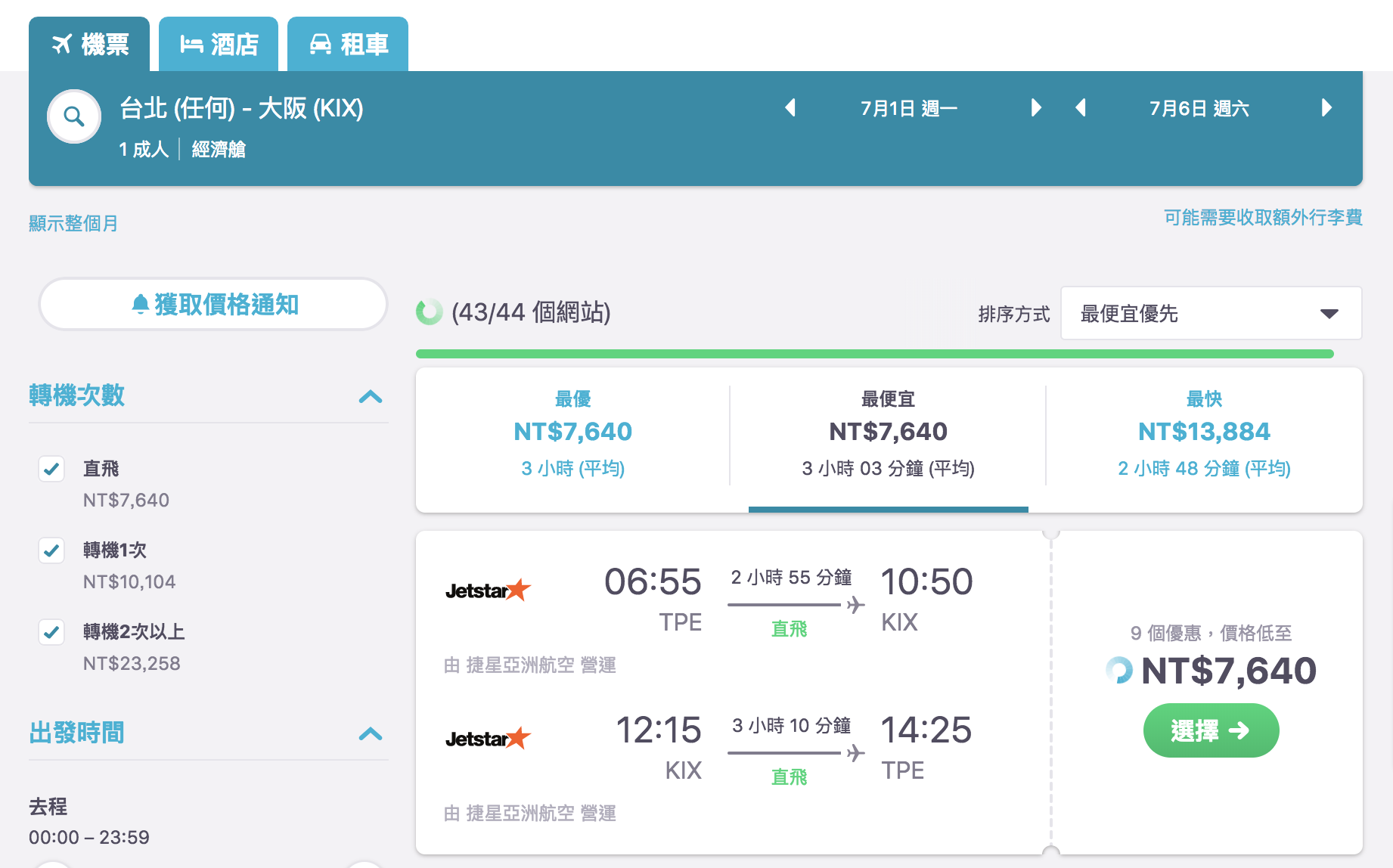Click the loading spinner beside 43/44 個網站

(x=429, y=312)
